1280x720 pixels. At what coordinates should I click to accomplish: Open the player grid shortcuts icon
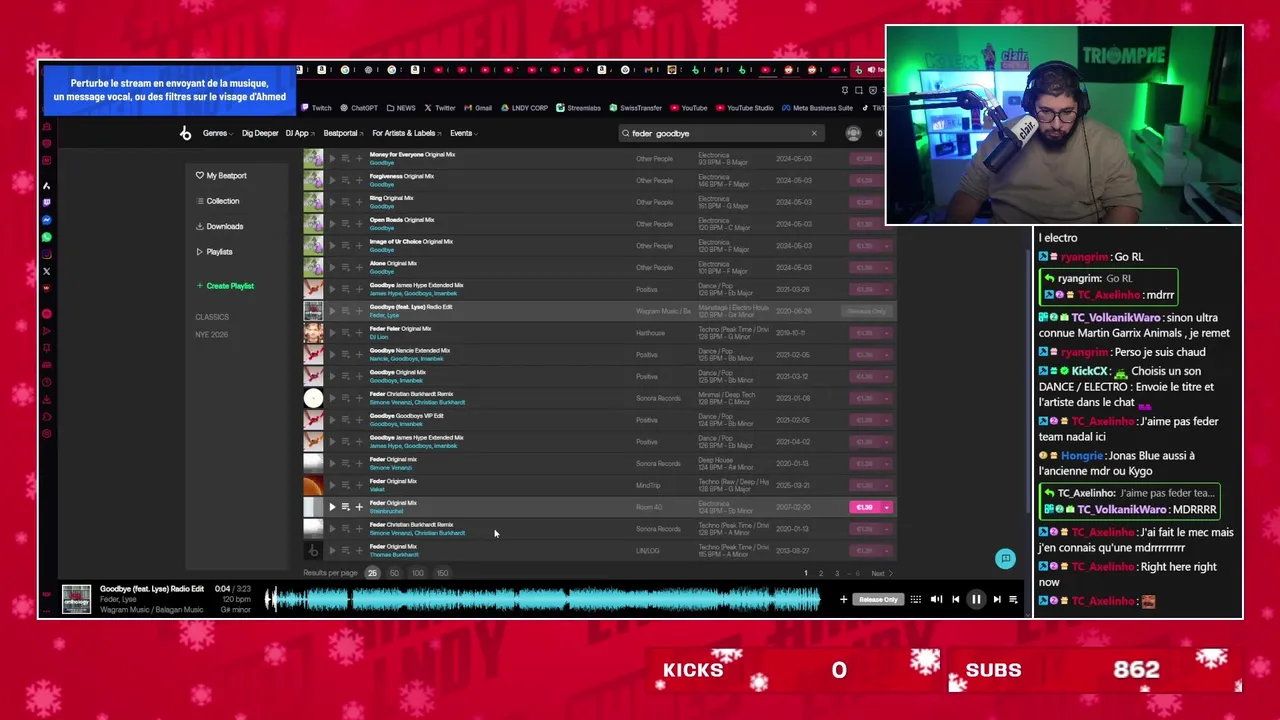coord(915,599)
